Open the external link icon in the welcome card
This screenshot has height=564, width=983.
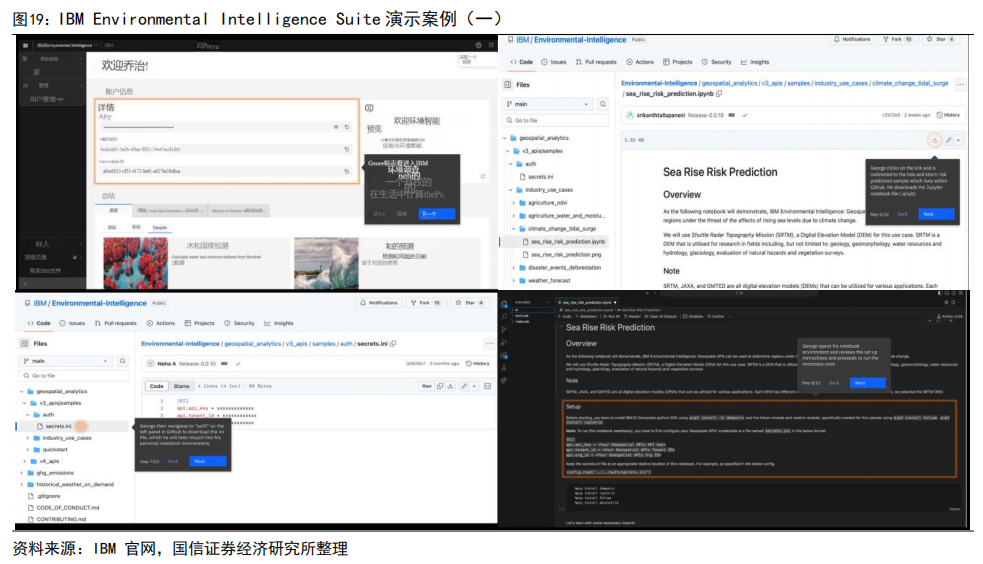pos(483,176)
